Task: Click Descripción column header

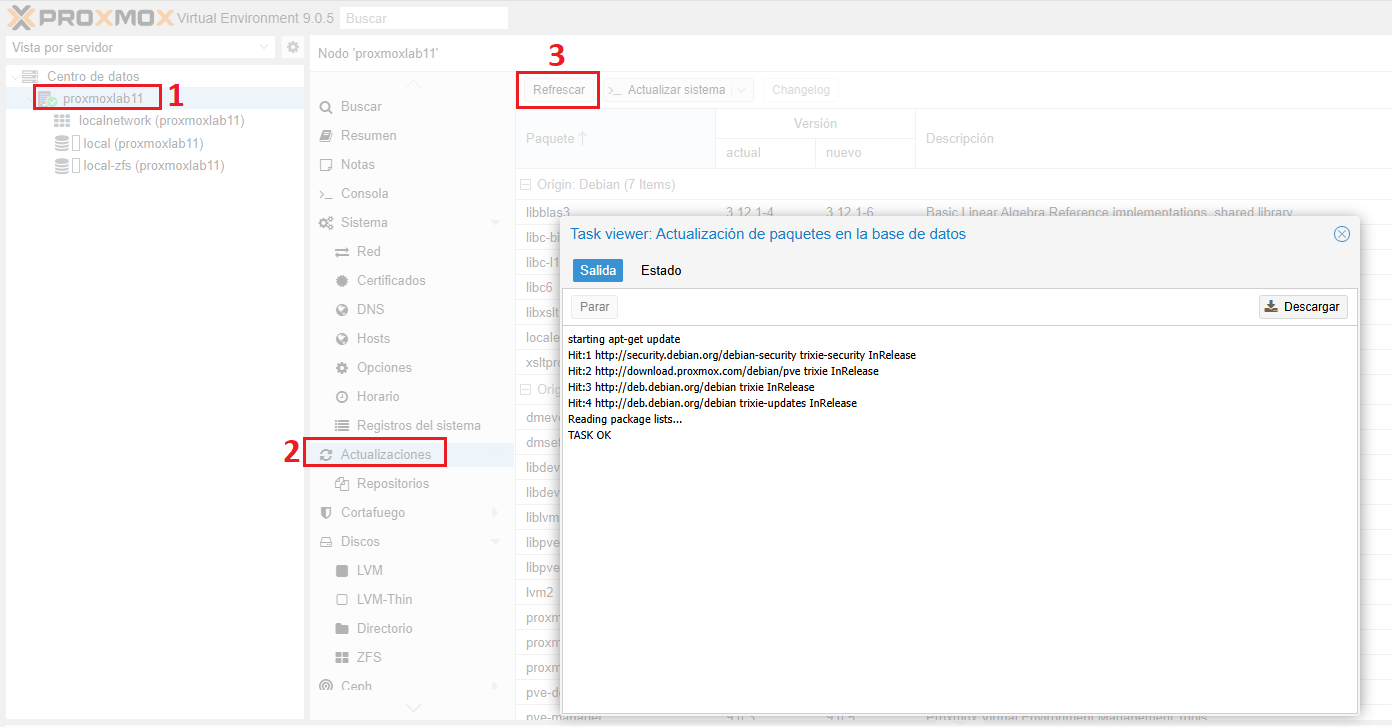Action: click(1153, 139)
